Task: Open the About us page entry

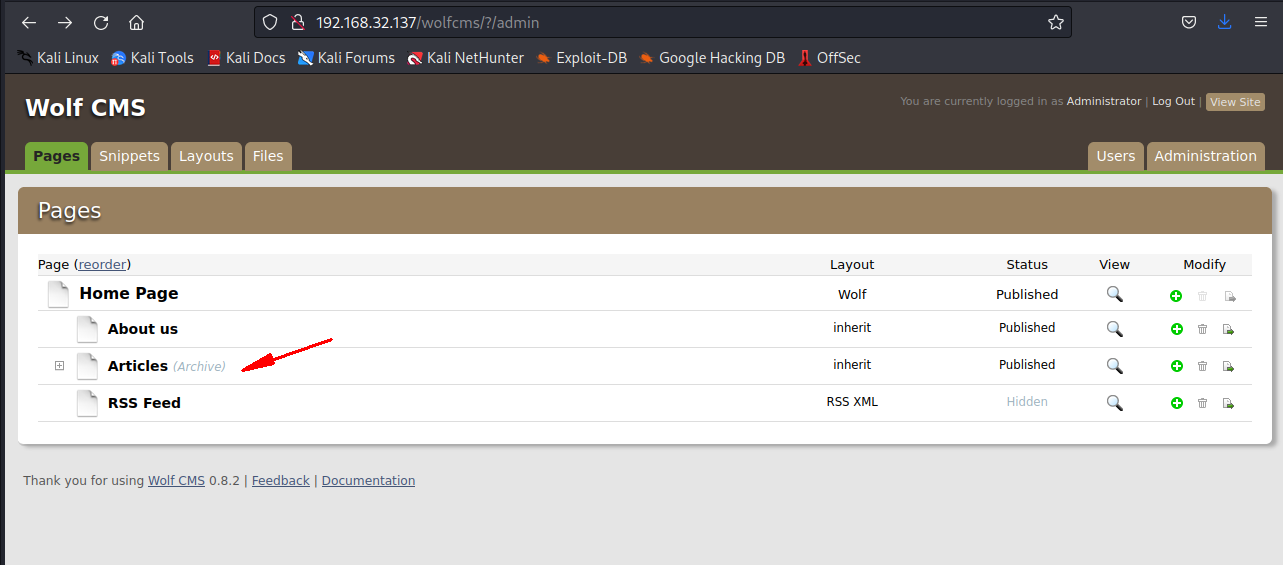Action: point(143,329)
